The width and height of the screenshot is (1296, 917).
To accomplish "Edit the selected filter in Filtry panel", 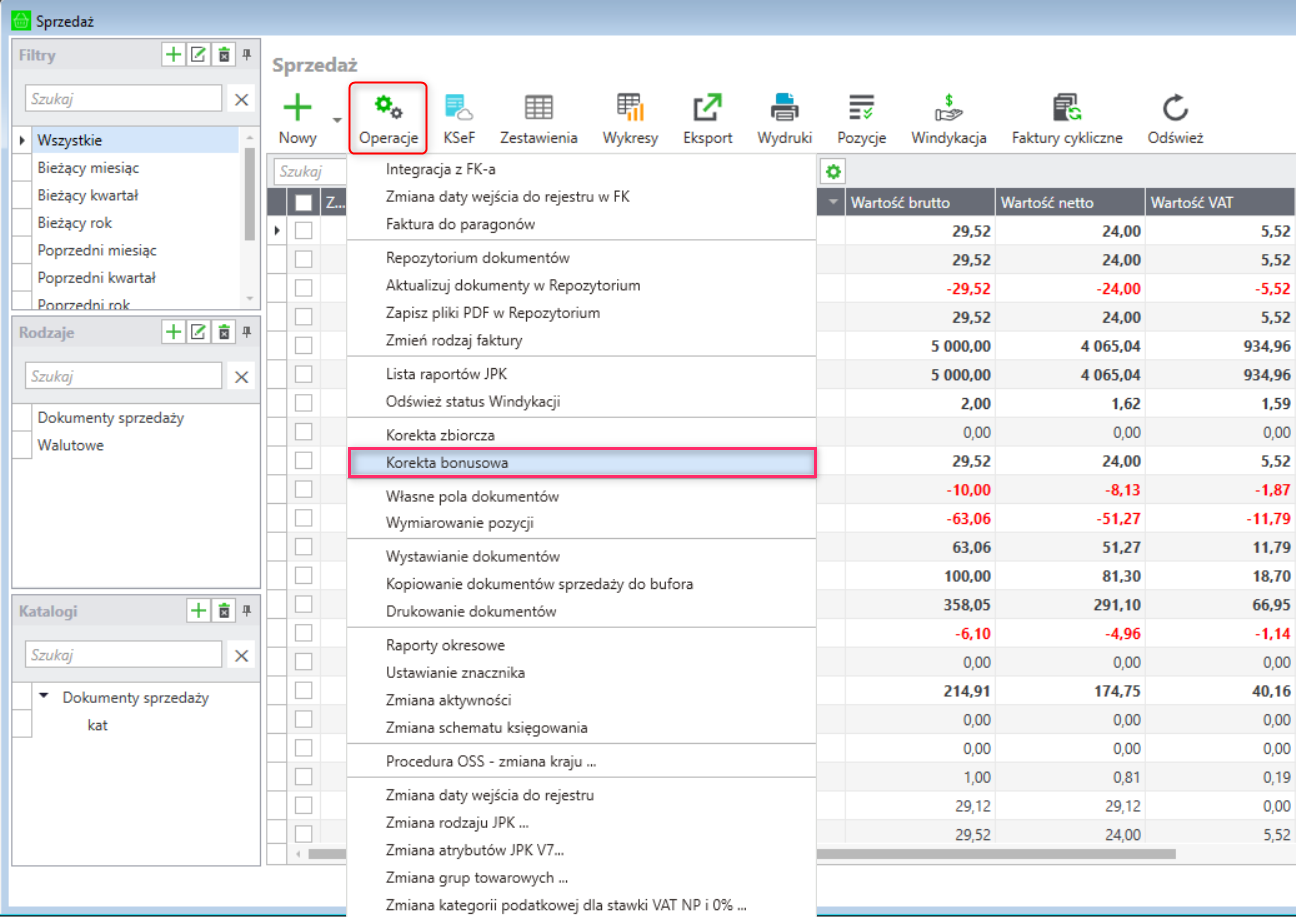I will [x=198, y=55].
